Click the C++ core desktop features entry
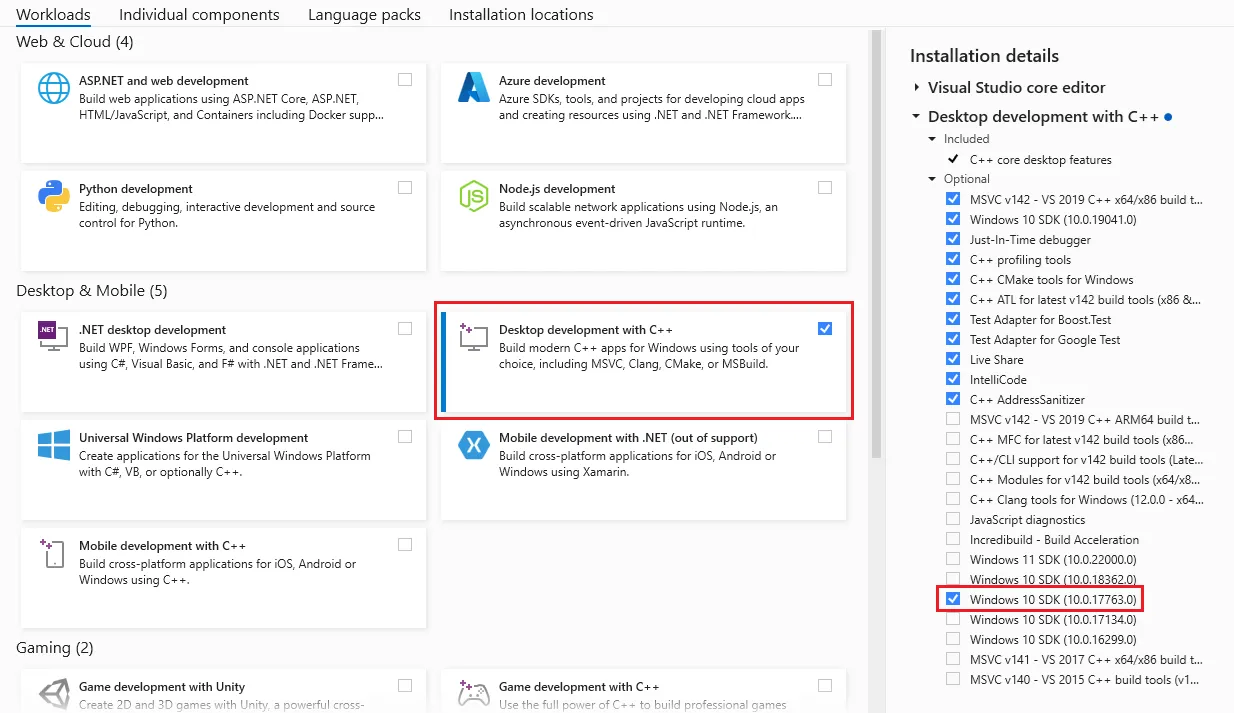The width and height of the screenshot is (1234, 713). tap(1040, 158)
